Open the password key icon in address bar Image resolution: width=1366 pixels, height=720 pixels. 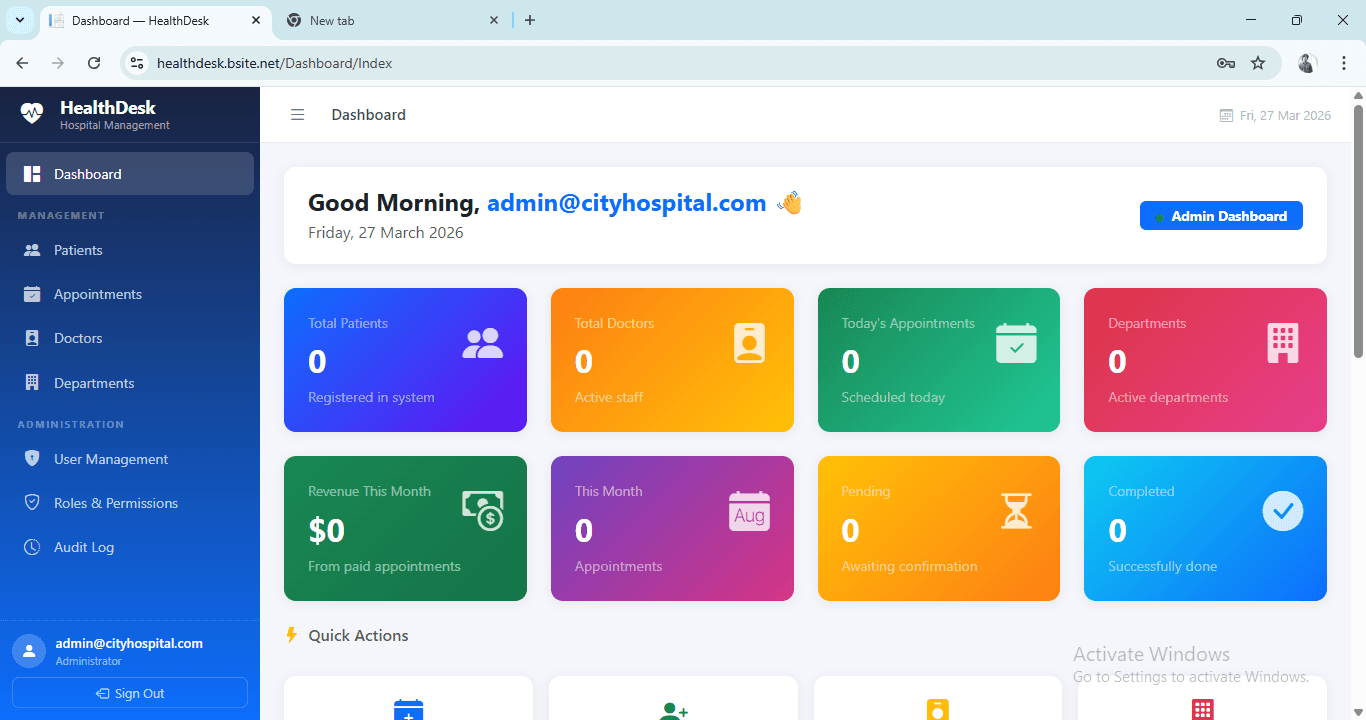point(1226,63)
